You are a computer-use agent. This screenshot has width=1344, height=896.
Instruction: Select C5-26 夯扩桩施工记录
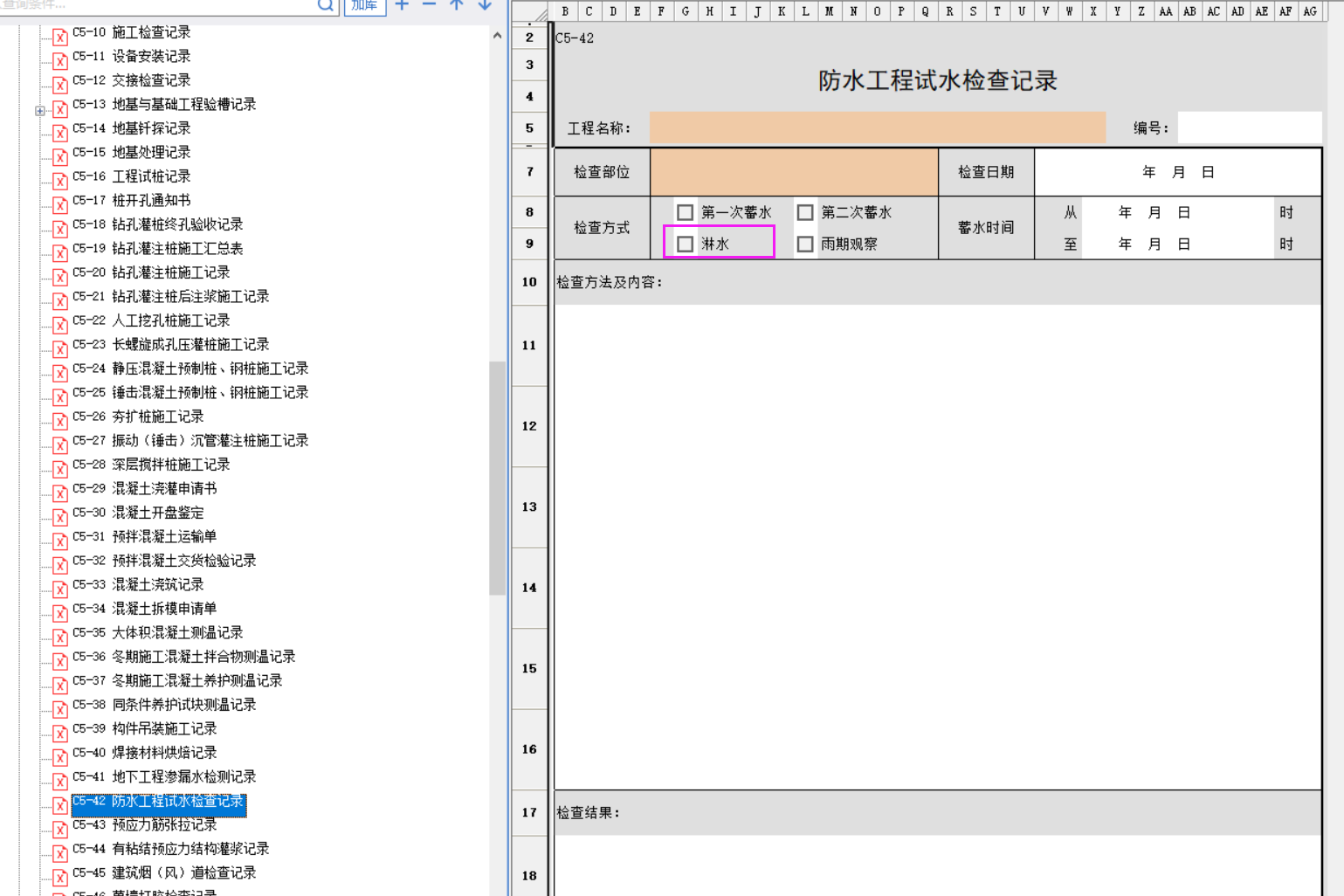pos(138,417)
